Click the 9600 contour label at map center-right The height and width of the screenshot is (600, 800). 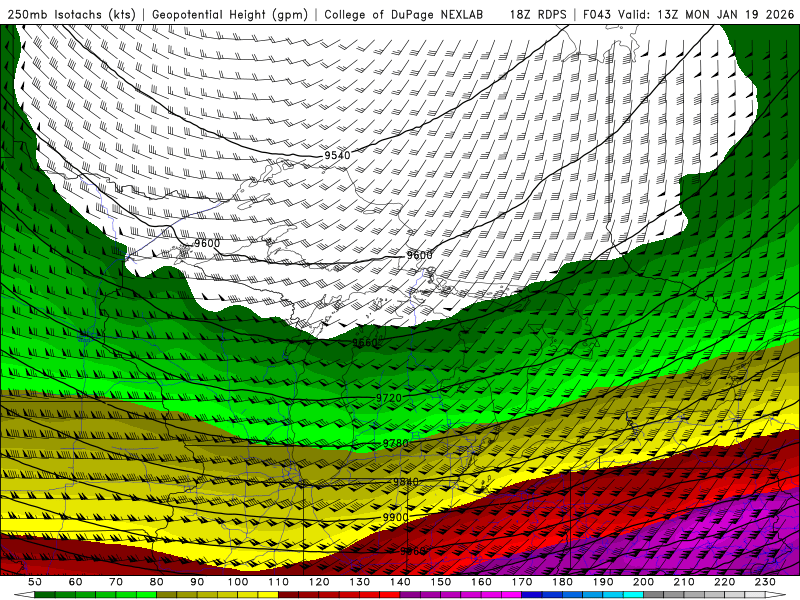419,255
